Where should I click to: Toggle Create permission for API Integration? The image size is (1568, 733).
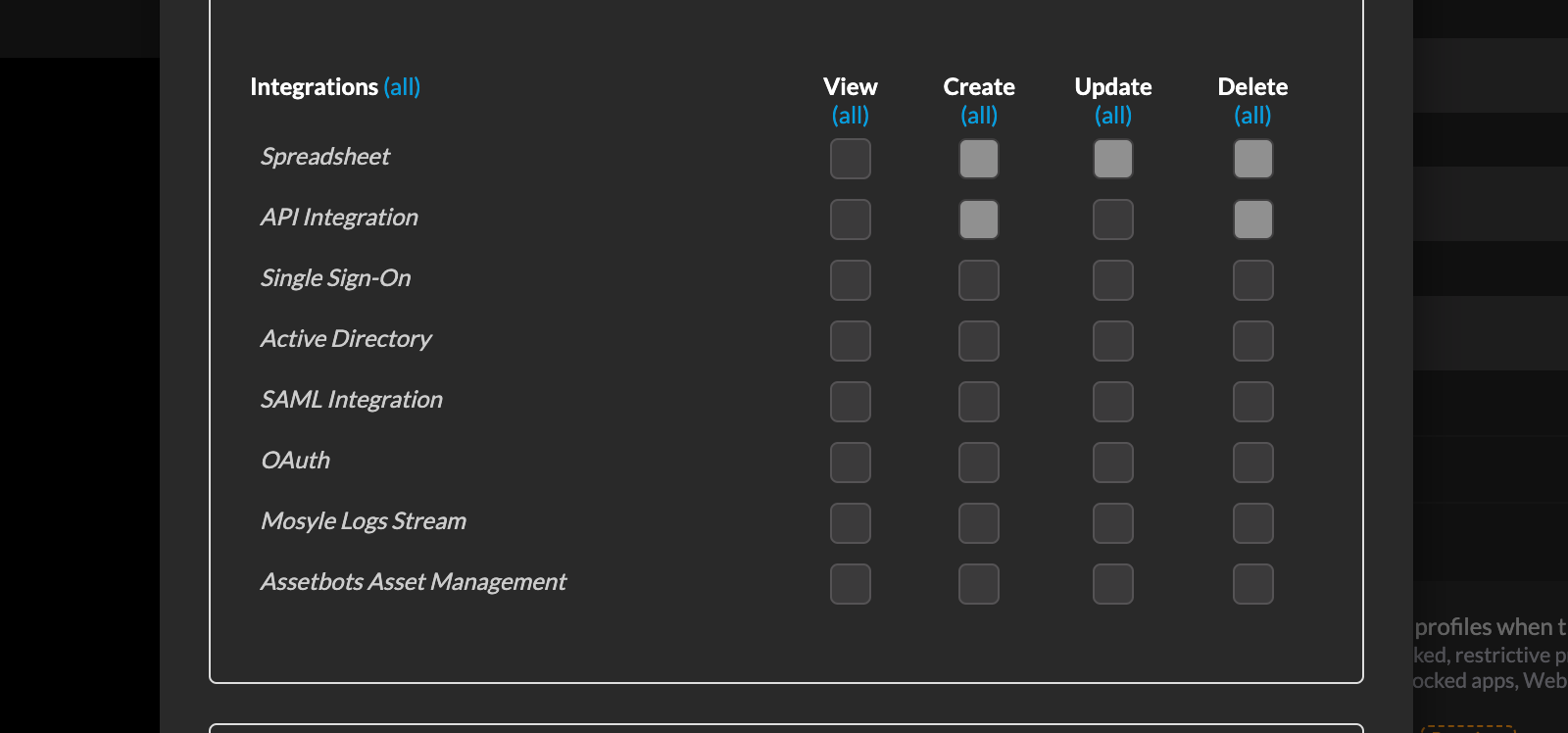979,220
